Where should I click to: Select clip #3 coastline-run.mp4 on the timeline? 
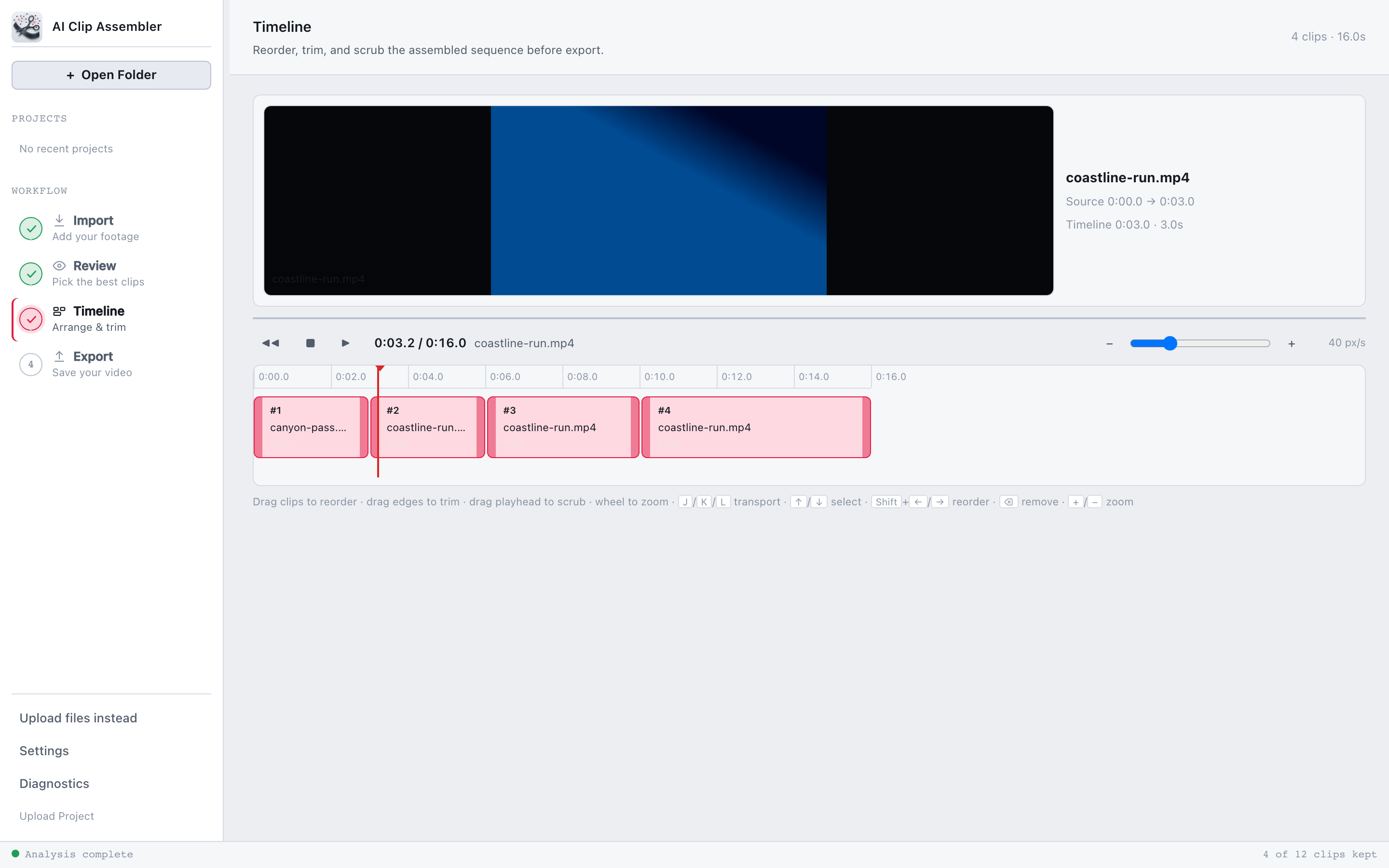pyautogui.click(x=563, y=427)
